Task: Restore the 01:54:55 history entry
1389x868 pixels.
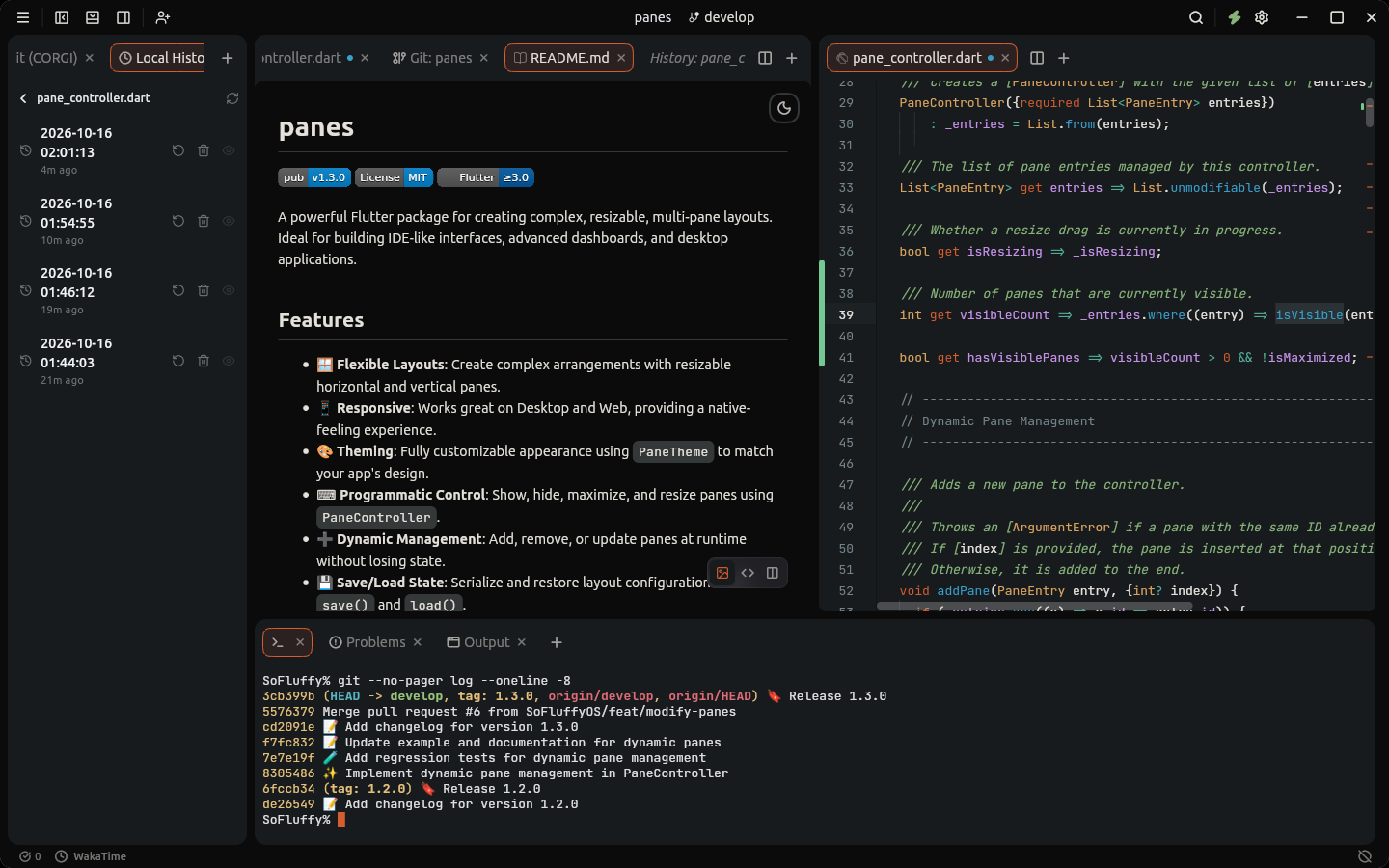Action: pos(178,221)
